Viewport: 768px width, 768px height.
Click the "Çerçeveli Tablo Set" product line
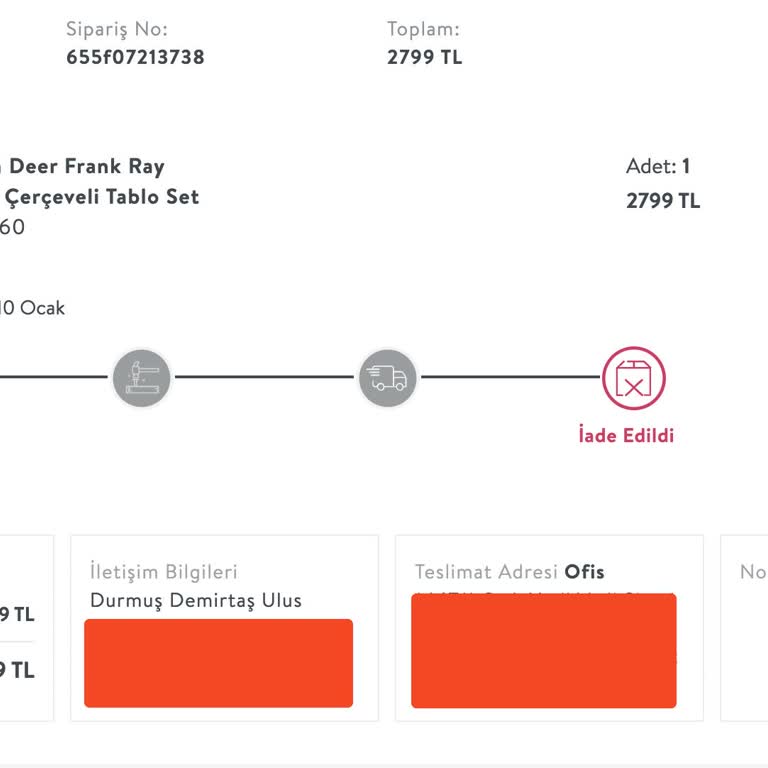pyautogui.click(x=102, y=196)
